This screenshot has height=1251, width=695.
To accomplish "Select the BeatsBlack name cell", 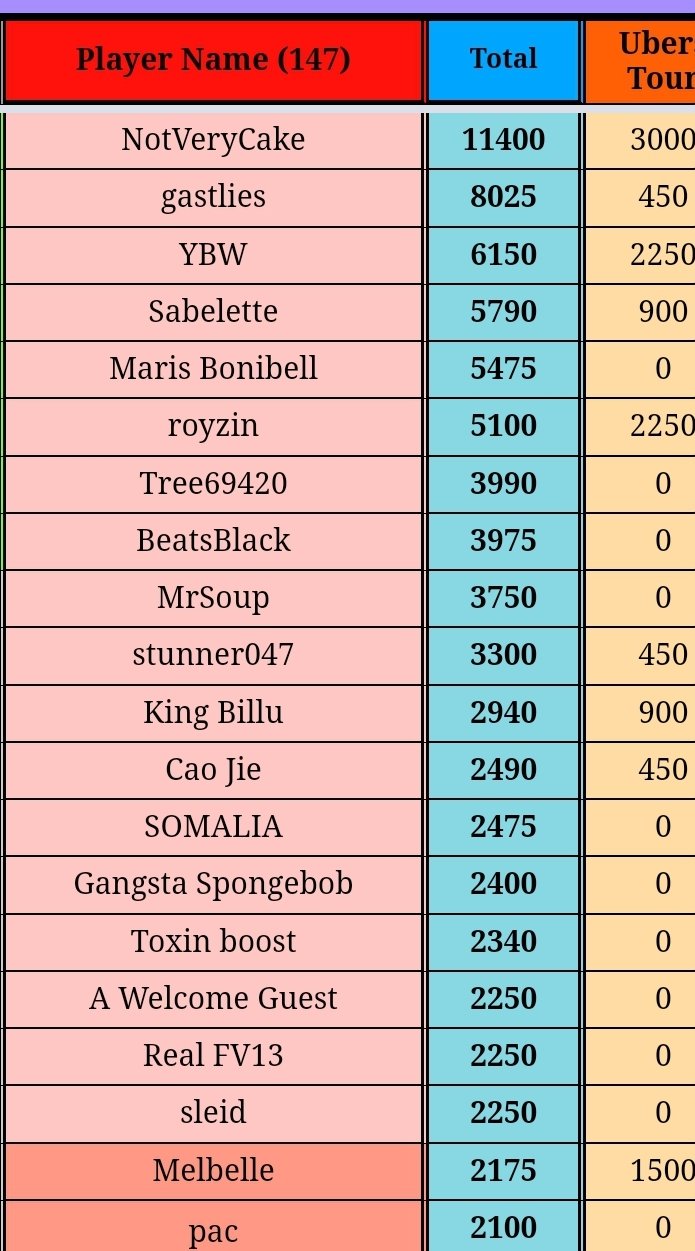I will coord(213,541).
